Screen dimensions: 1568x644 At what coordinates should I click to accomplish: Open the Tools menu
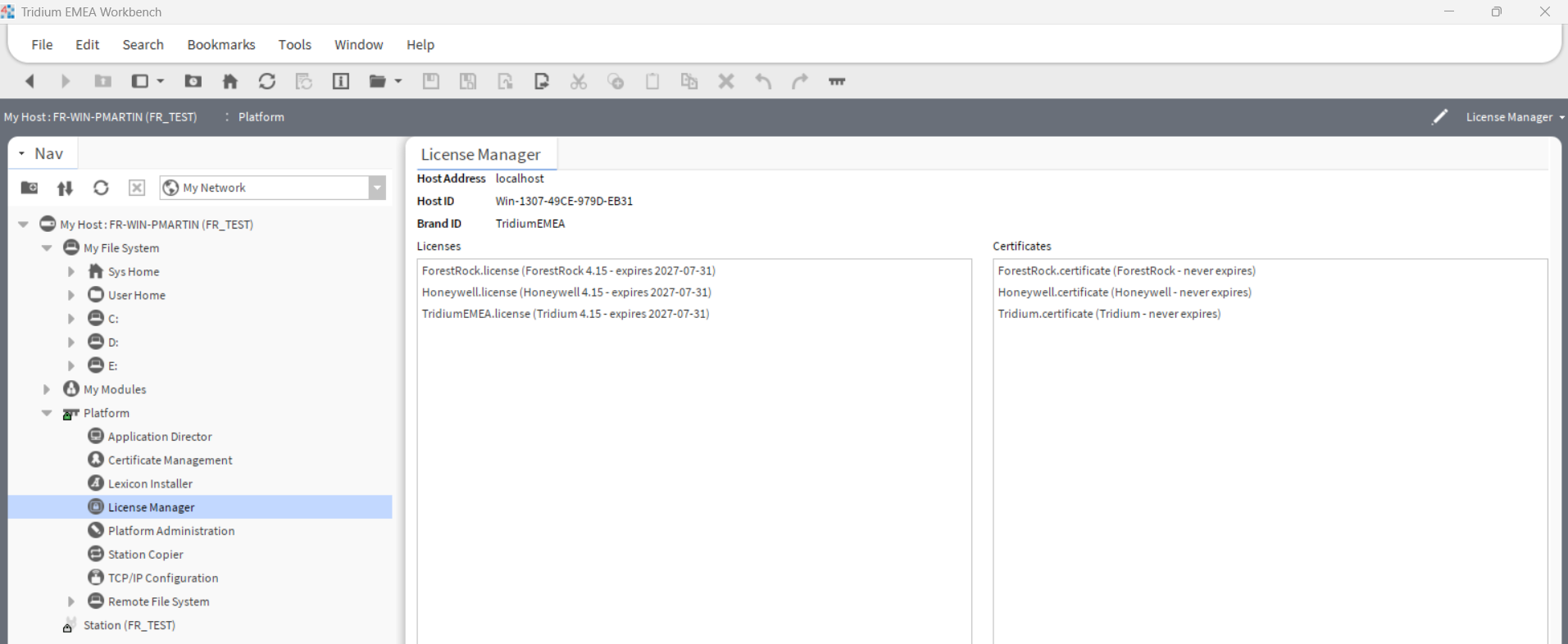[x=295, y=44]
